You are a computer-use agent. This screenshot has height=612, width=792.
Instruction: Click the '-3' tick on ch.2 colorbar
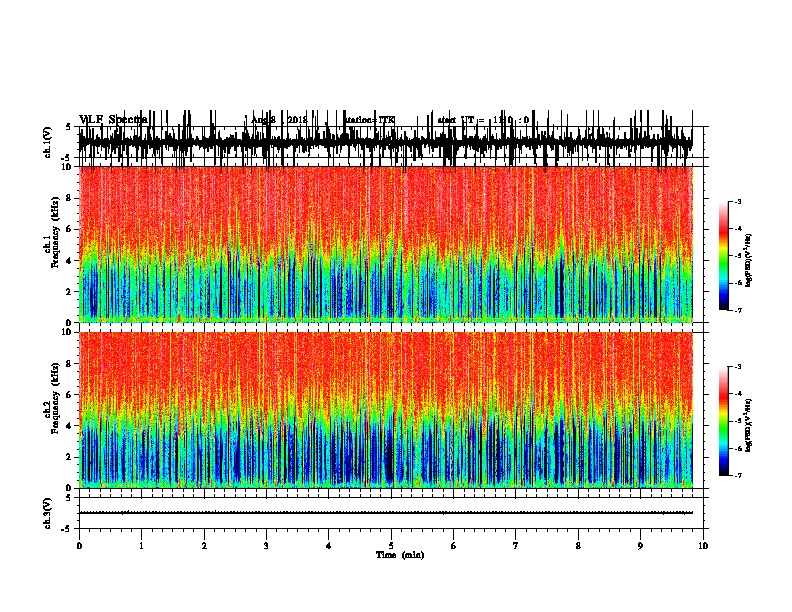pos(738,367)
